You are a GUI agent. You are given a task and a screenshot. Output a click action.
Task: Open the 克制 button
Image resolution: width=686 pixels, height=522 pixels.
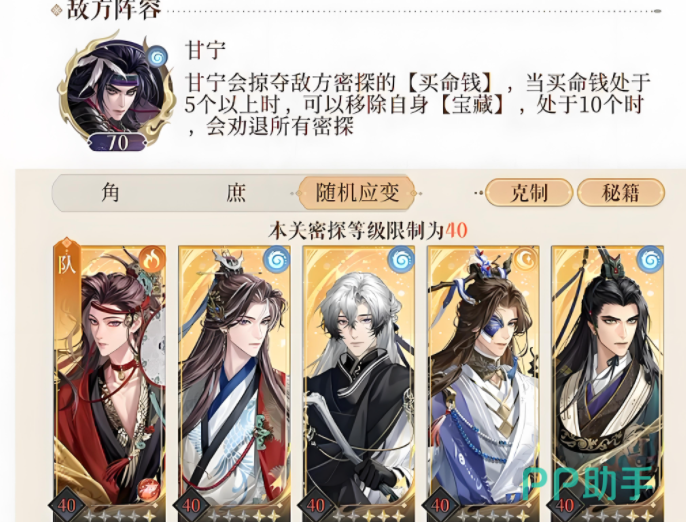[529, 193]
